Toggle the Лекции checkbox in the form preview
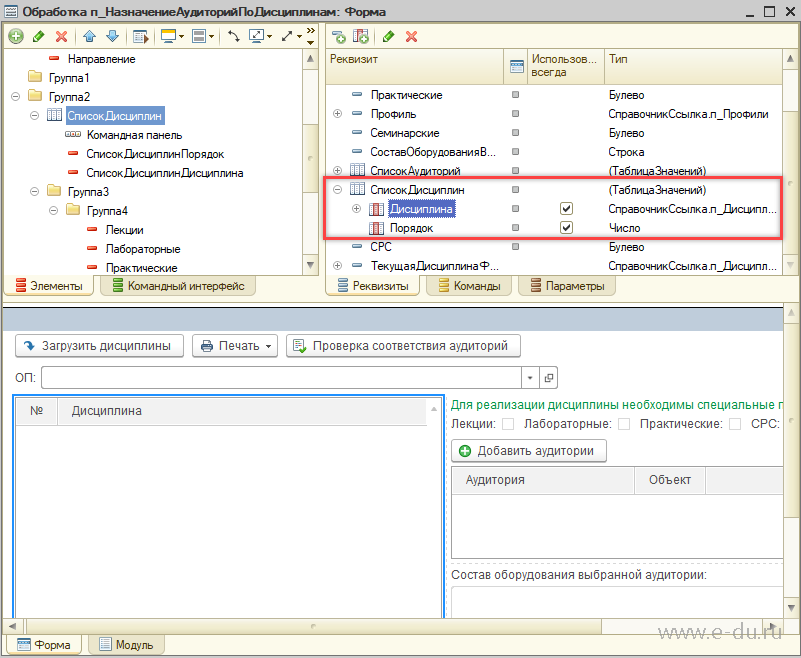The image size is (801, 658). tap(508, 424)
